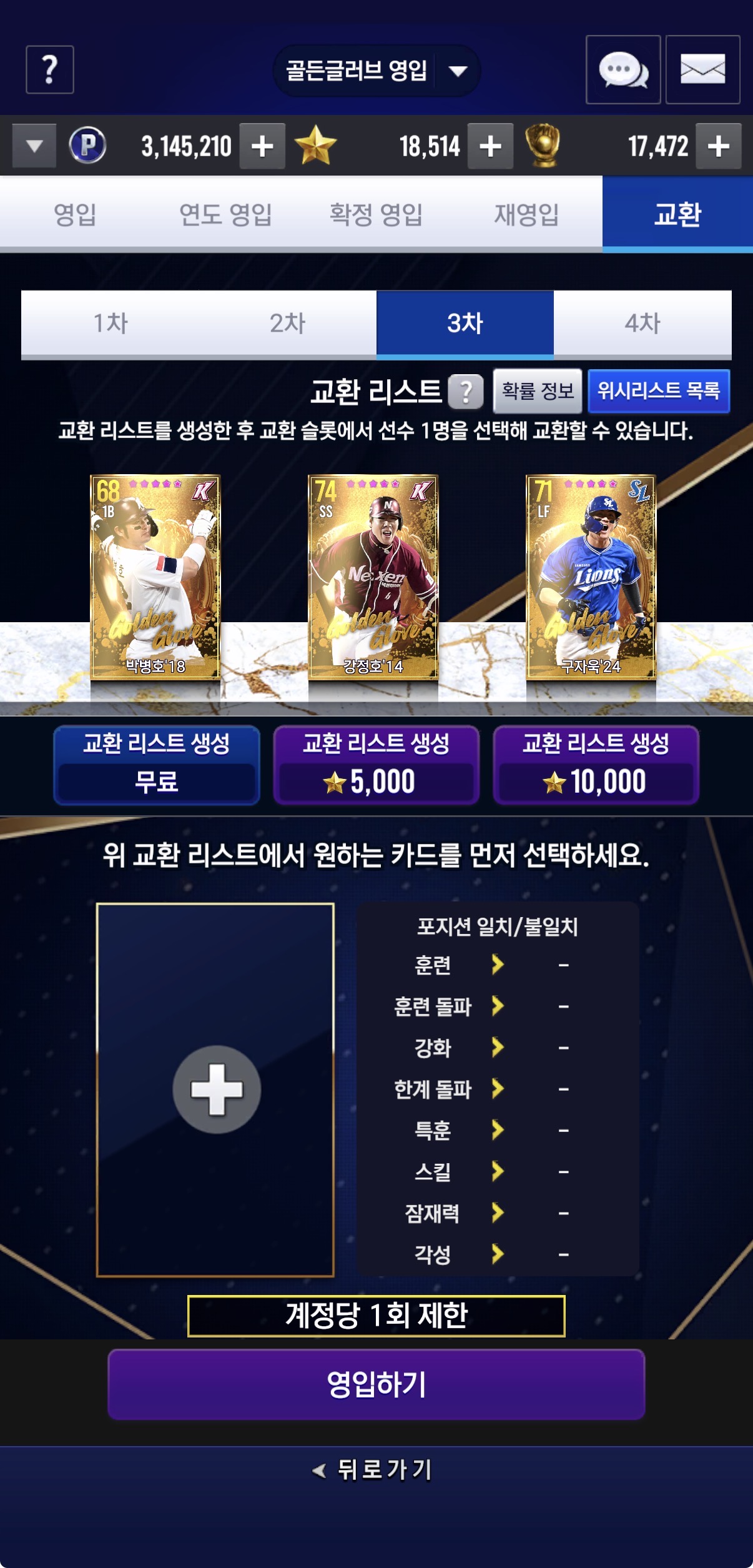Add more P points with the plus icon

click(x=262, y=146)
